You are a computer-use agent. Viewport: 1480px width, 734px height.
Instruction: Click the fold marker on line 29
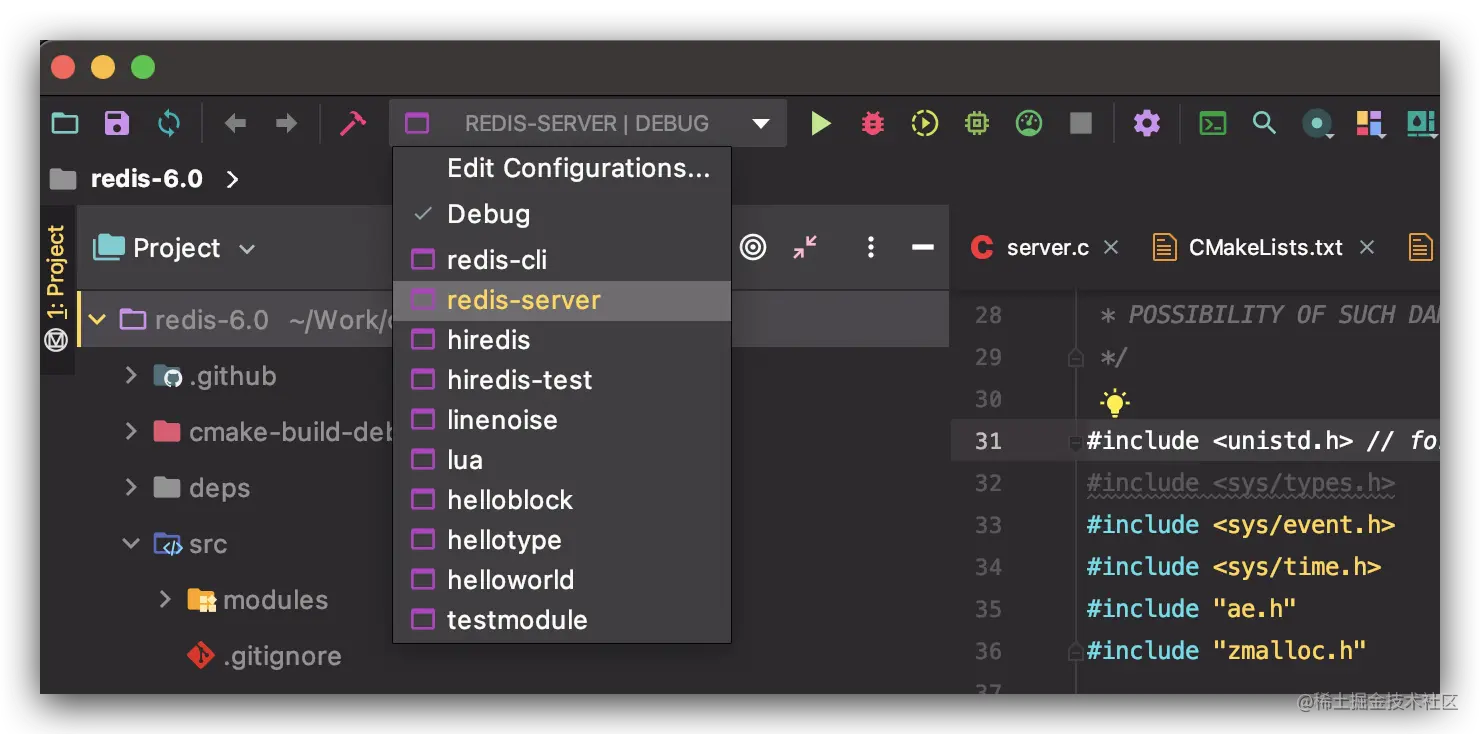1076,357
